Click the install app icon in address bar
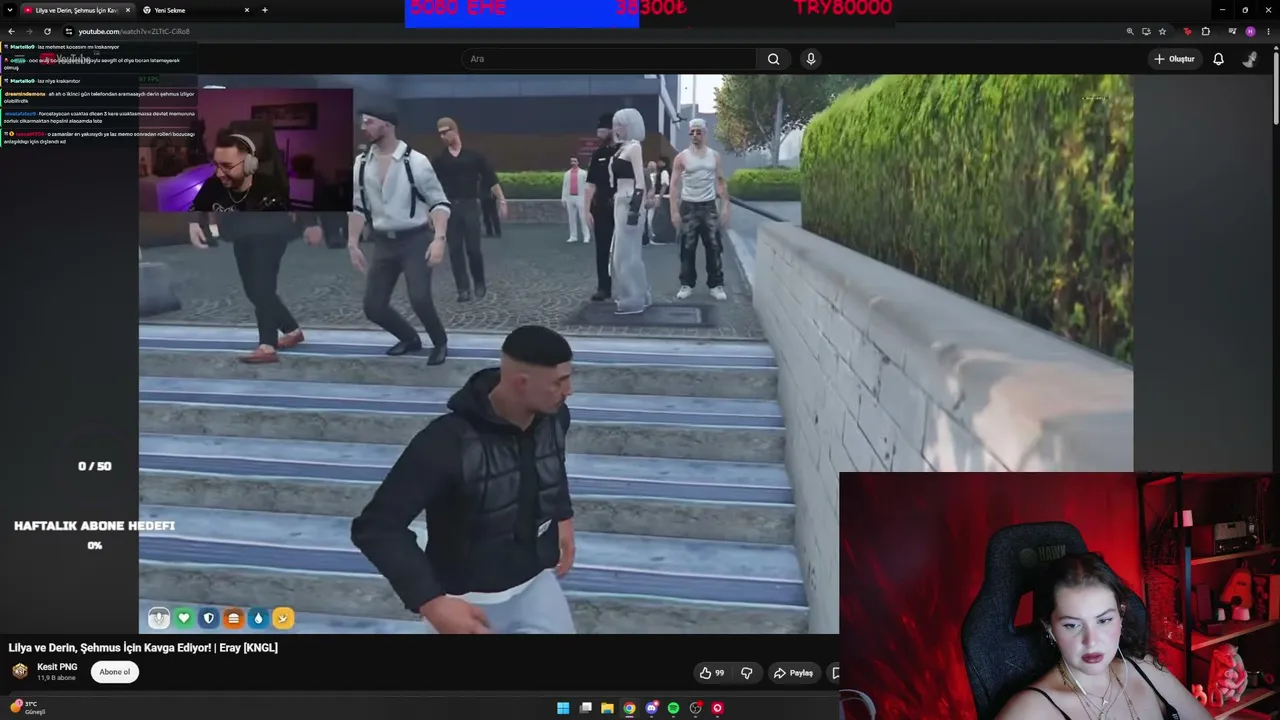This screenshot has width=1280, height=720. (1146, 31)
